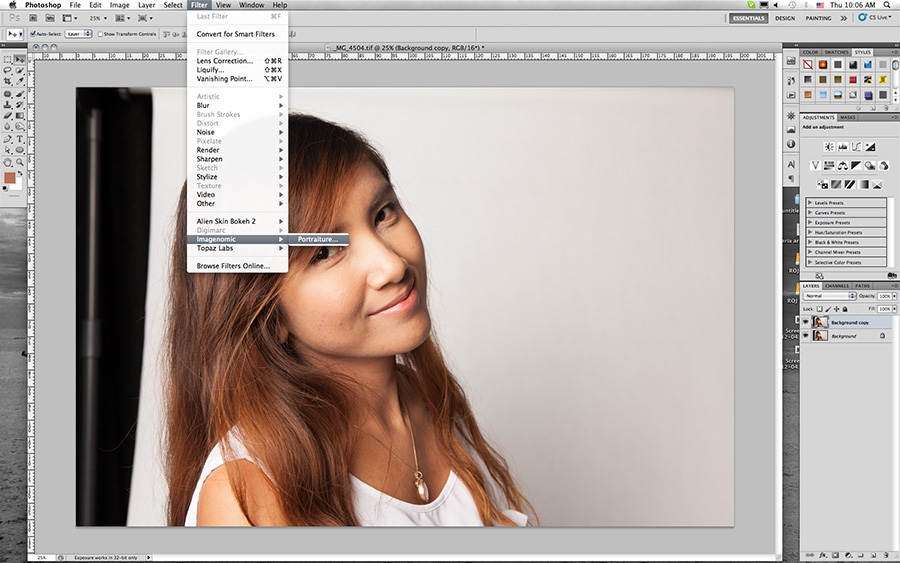Open the Auto-Select Layer dropdown
This screenshot has height=563, width=900.
(79, 34)
